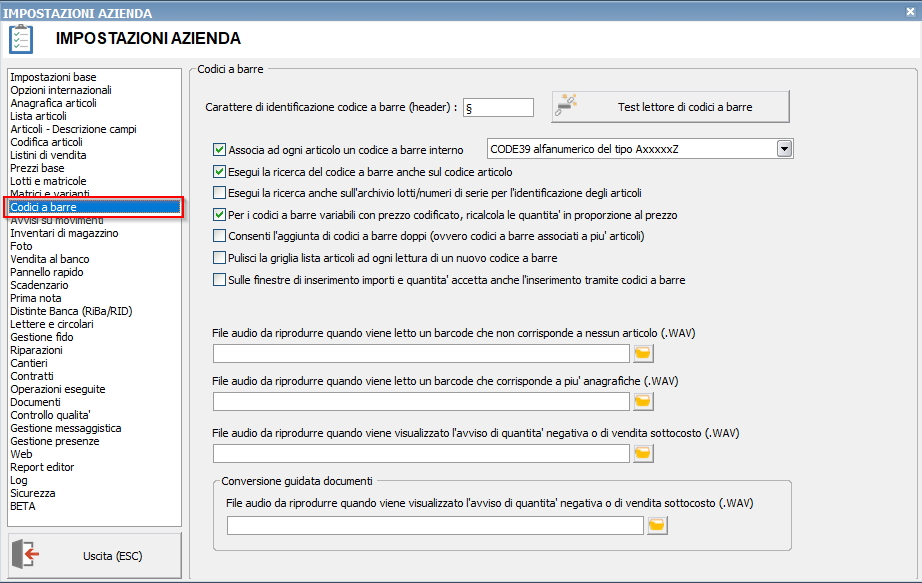The width and height of the screenshot is (922, 583).
Task: Close the Impostazioni Azienda window
Action: point(910,12)
